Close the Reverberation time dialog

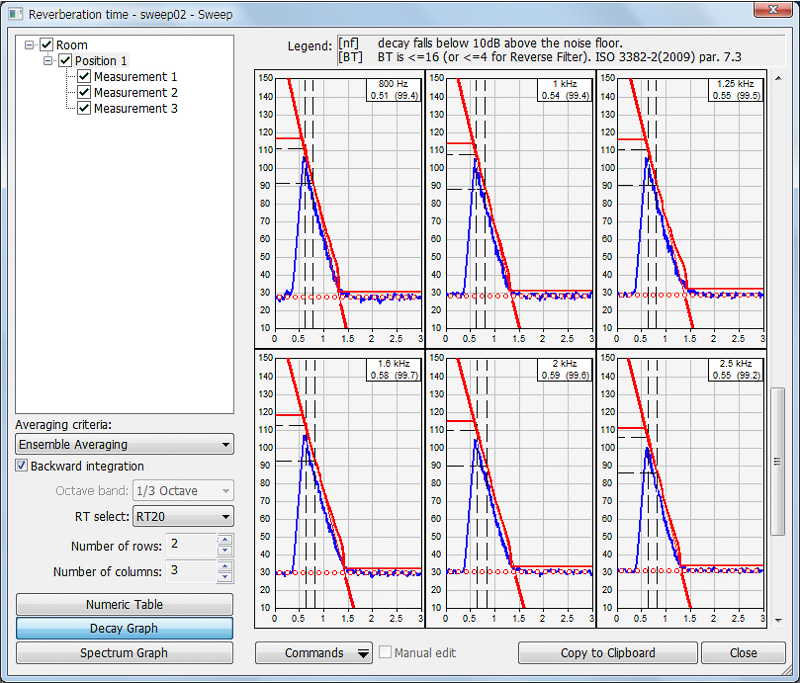tap(743, 653)
